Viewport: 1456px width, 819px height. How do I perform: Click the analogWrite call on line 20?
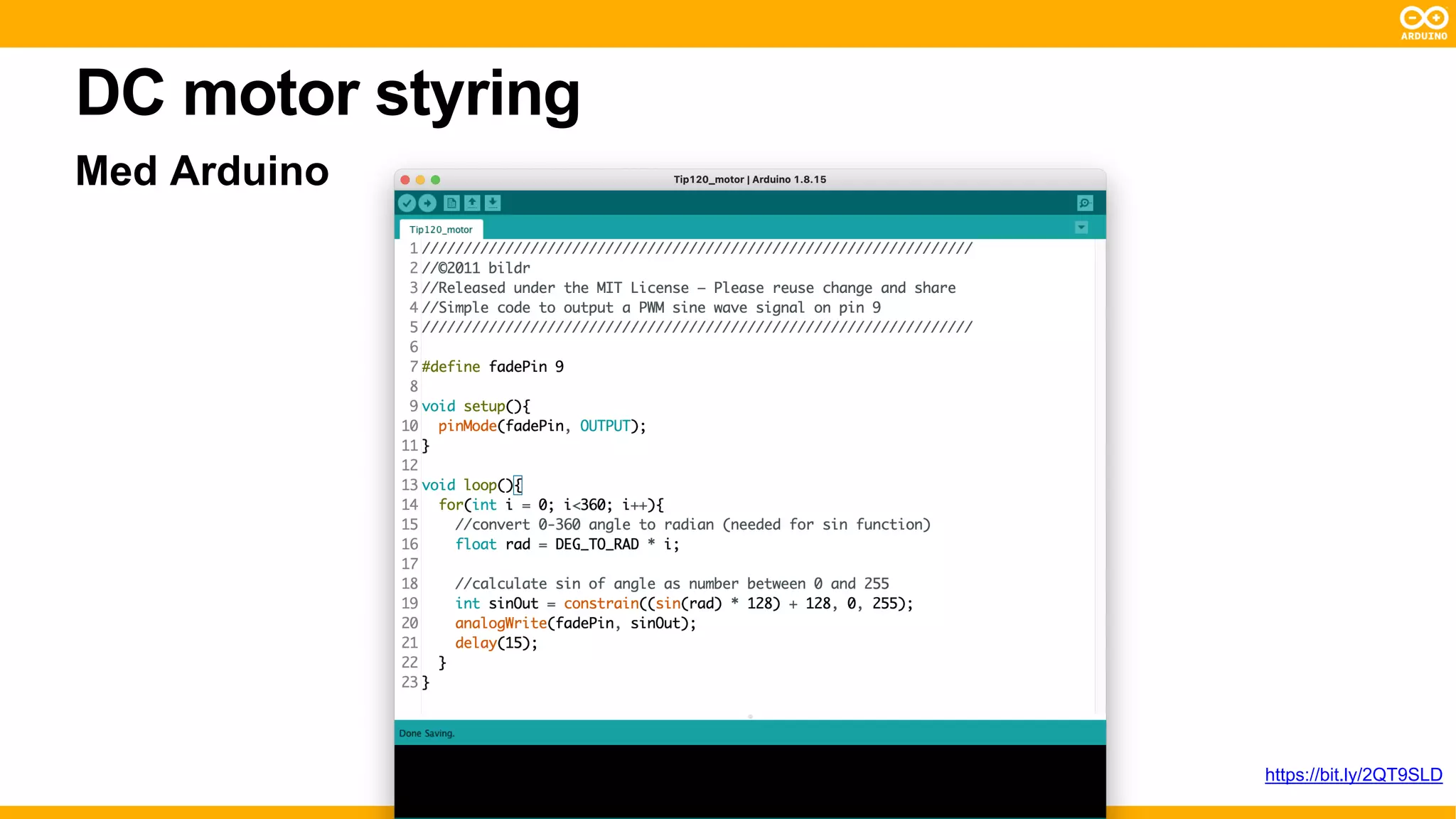500,623
